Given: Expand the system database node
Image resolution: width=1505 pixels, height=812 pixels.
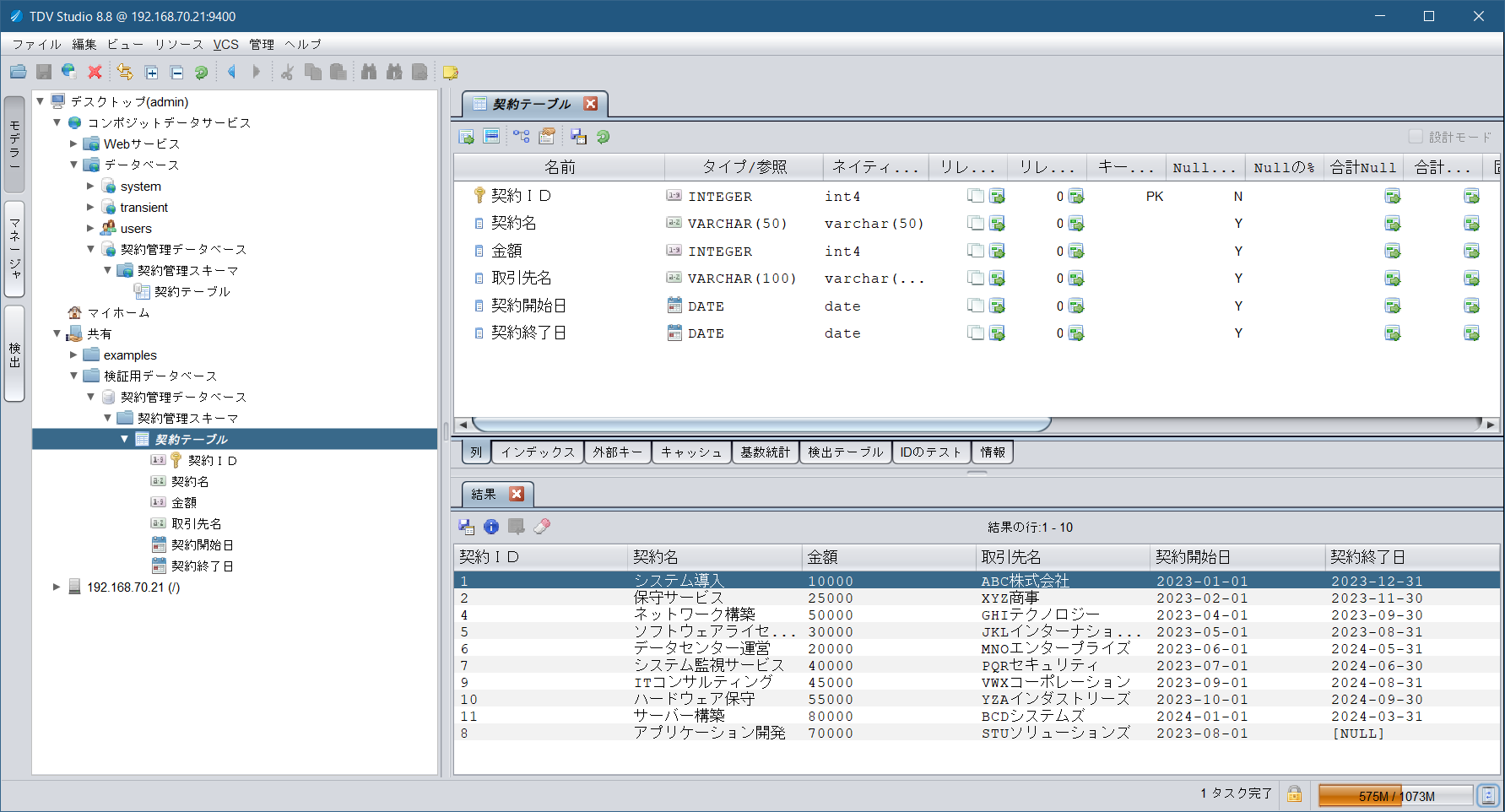Looking at the screenshot, I should (90, 186).
